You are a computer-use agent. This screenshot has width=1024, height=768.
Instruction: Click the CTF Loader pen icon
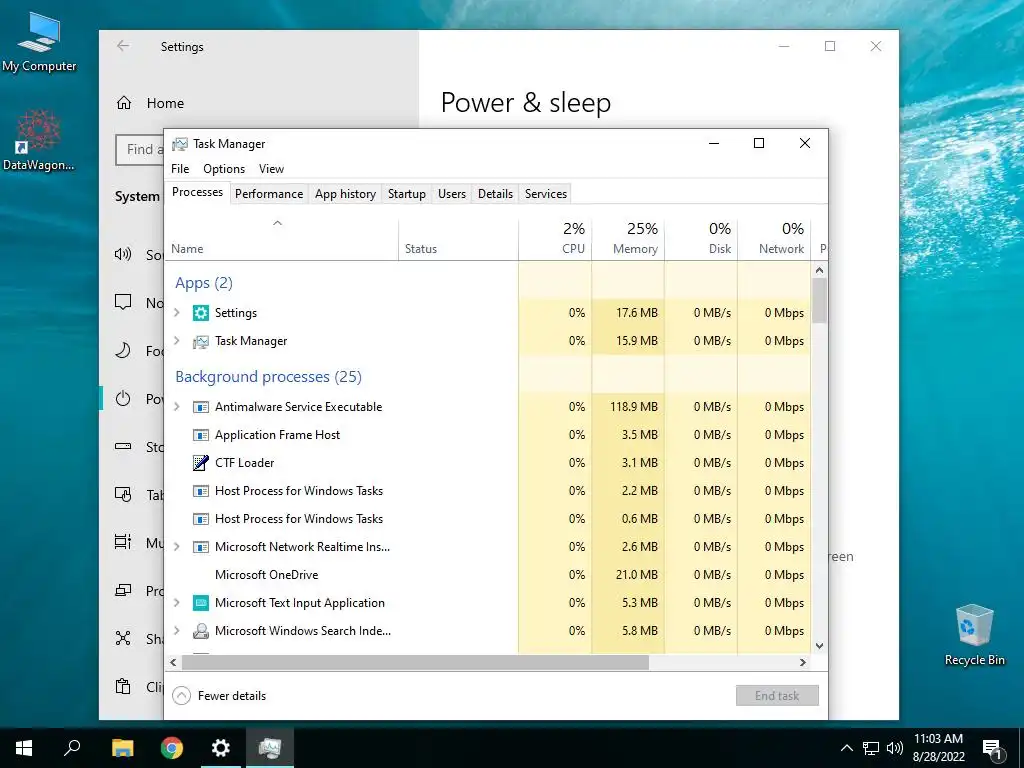pyautogui.click(x=200, y=463)
